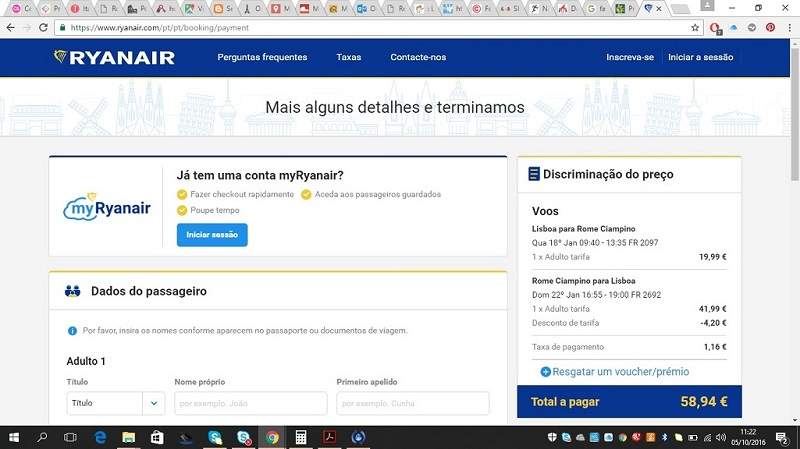Click the Ryanair logo in the header
The width and height of the screenshot is (800, 449).
(x=114, y=57)
